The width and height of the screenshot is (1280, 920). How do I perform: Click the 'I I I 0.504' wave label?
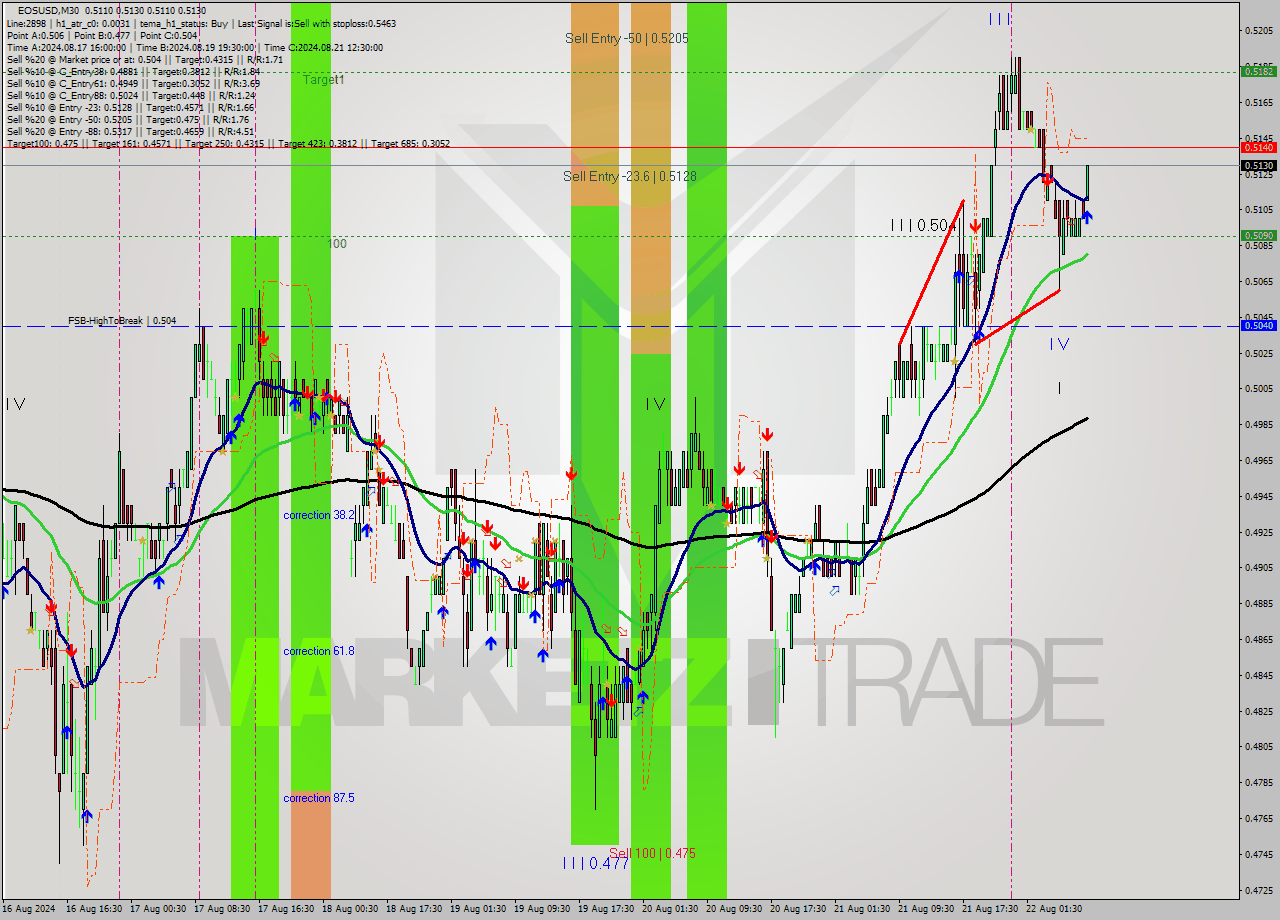pos(924,226)
